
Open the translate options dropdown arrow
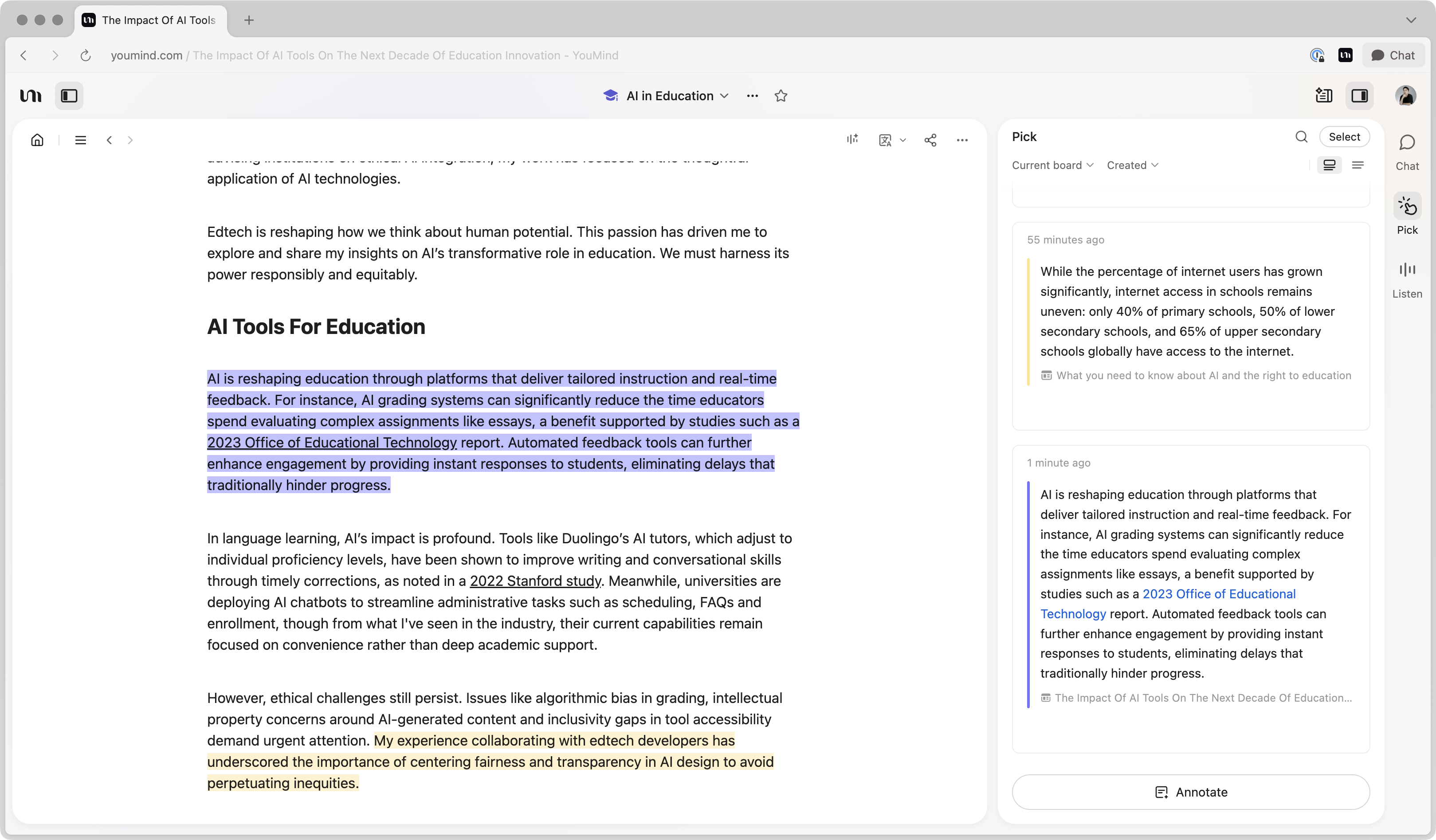coord(902,141)
